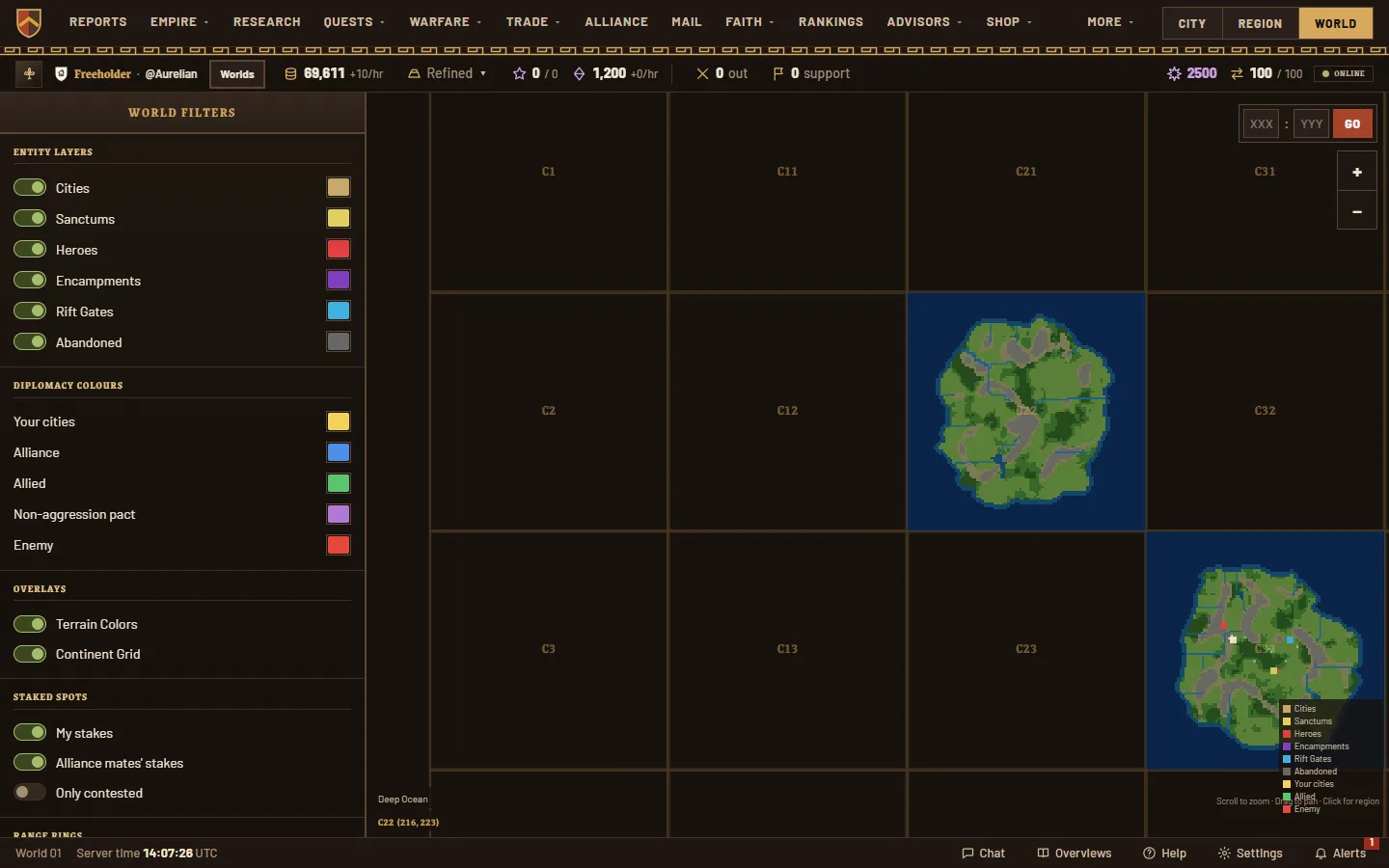The image size is (1389, 868).
Task: Click the Alliance blue color swatch
Action: (x=339, y=452)
